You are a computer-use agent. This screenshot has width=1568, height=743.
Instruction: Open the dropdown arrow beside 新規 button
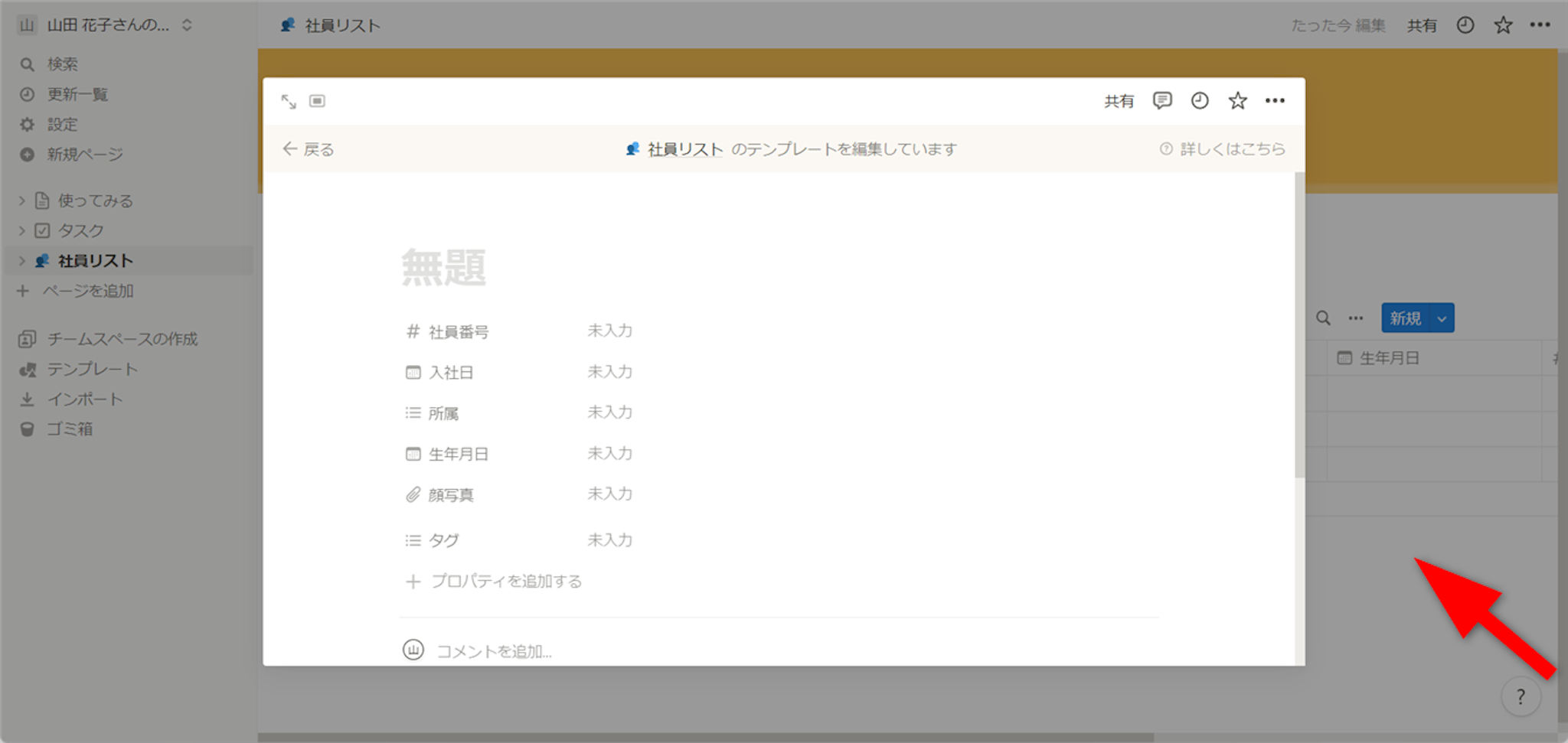(x=1442, y=318)
